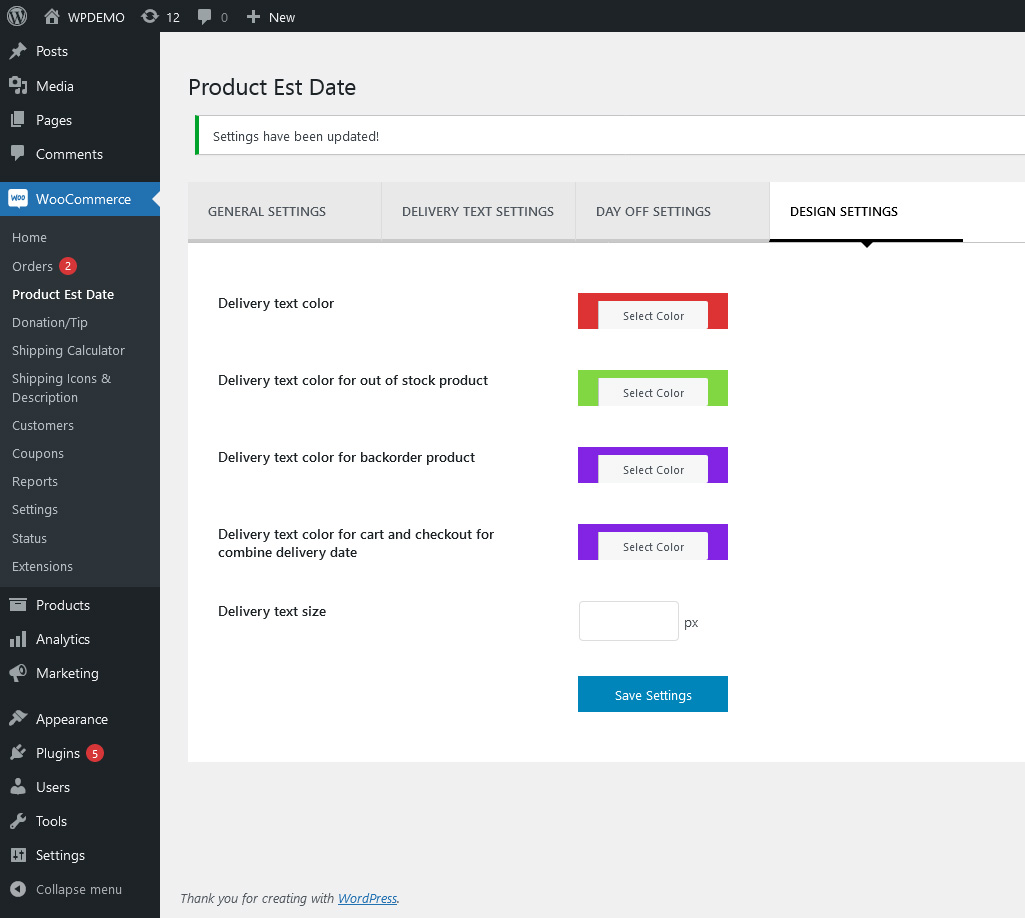This screenshot has width=1025, height=918.
Task: Open the General Settings tab
Action: pyautogui.click(x=266, y=211)
